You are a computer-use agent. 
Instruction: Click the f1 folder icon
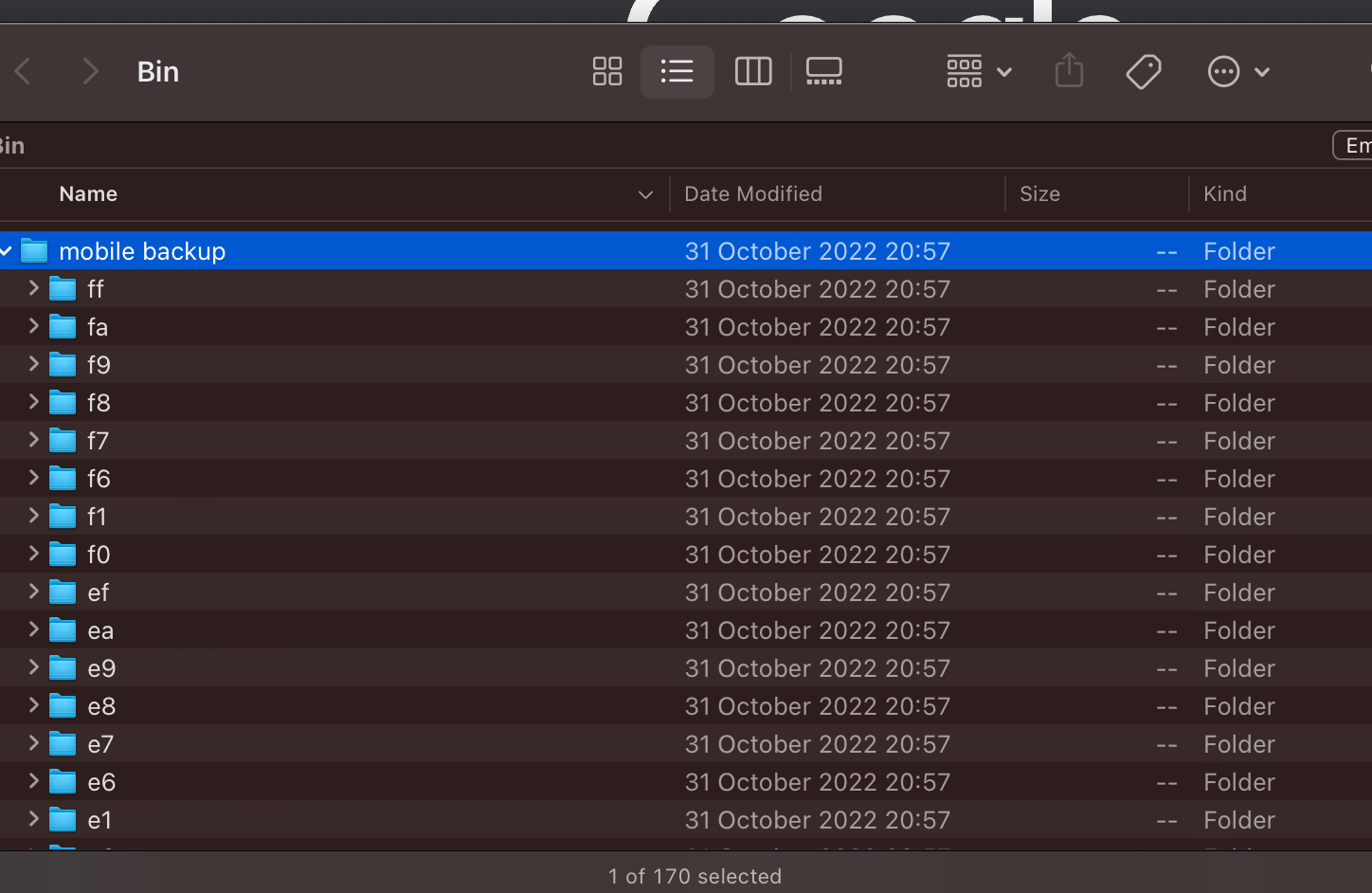click(63, 516)
